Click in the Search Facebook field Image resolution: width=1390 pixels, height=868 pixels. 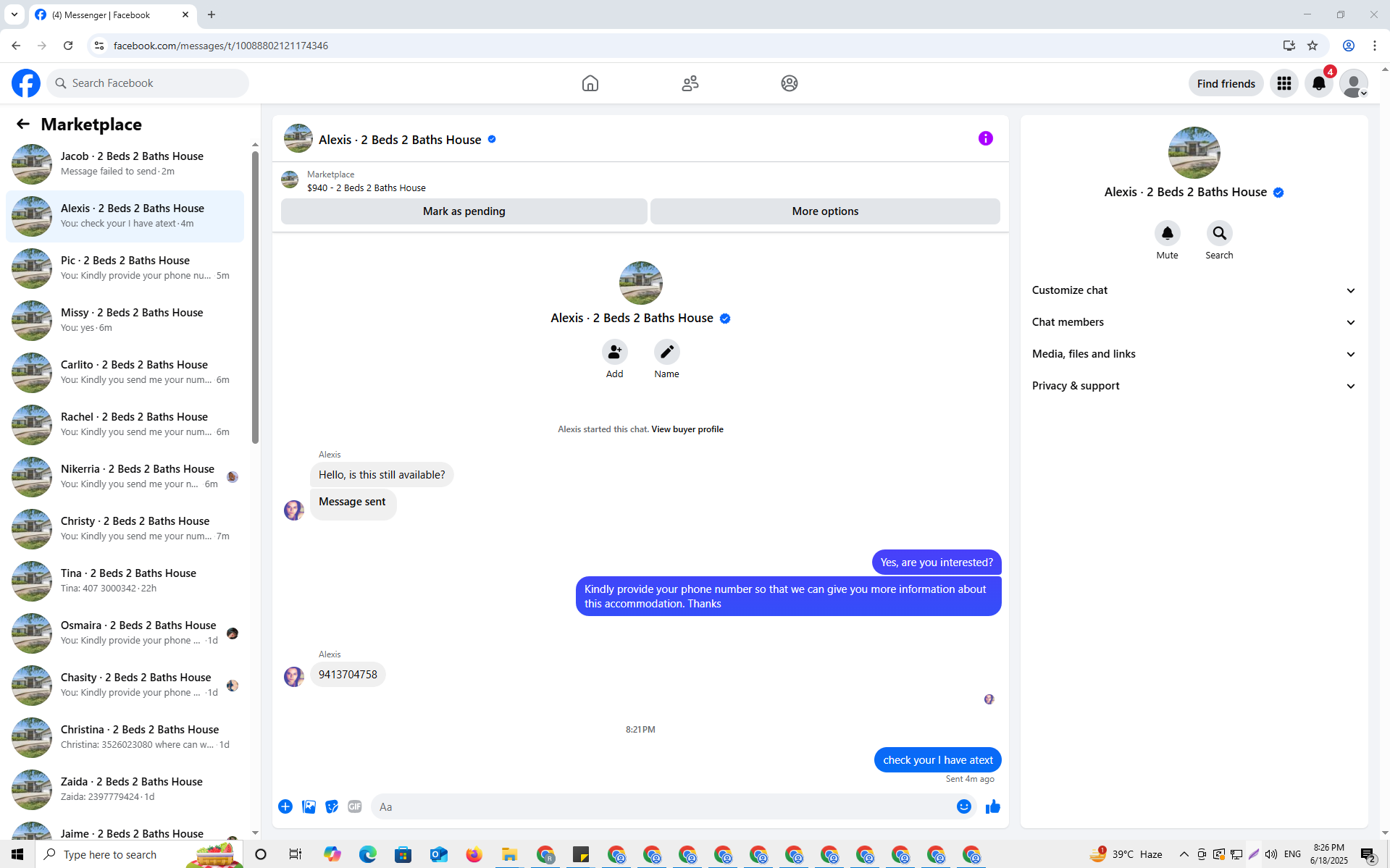(148, 83)
